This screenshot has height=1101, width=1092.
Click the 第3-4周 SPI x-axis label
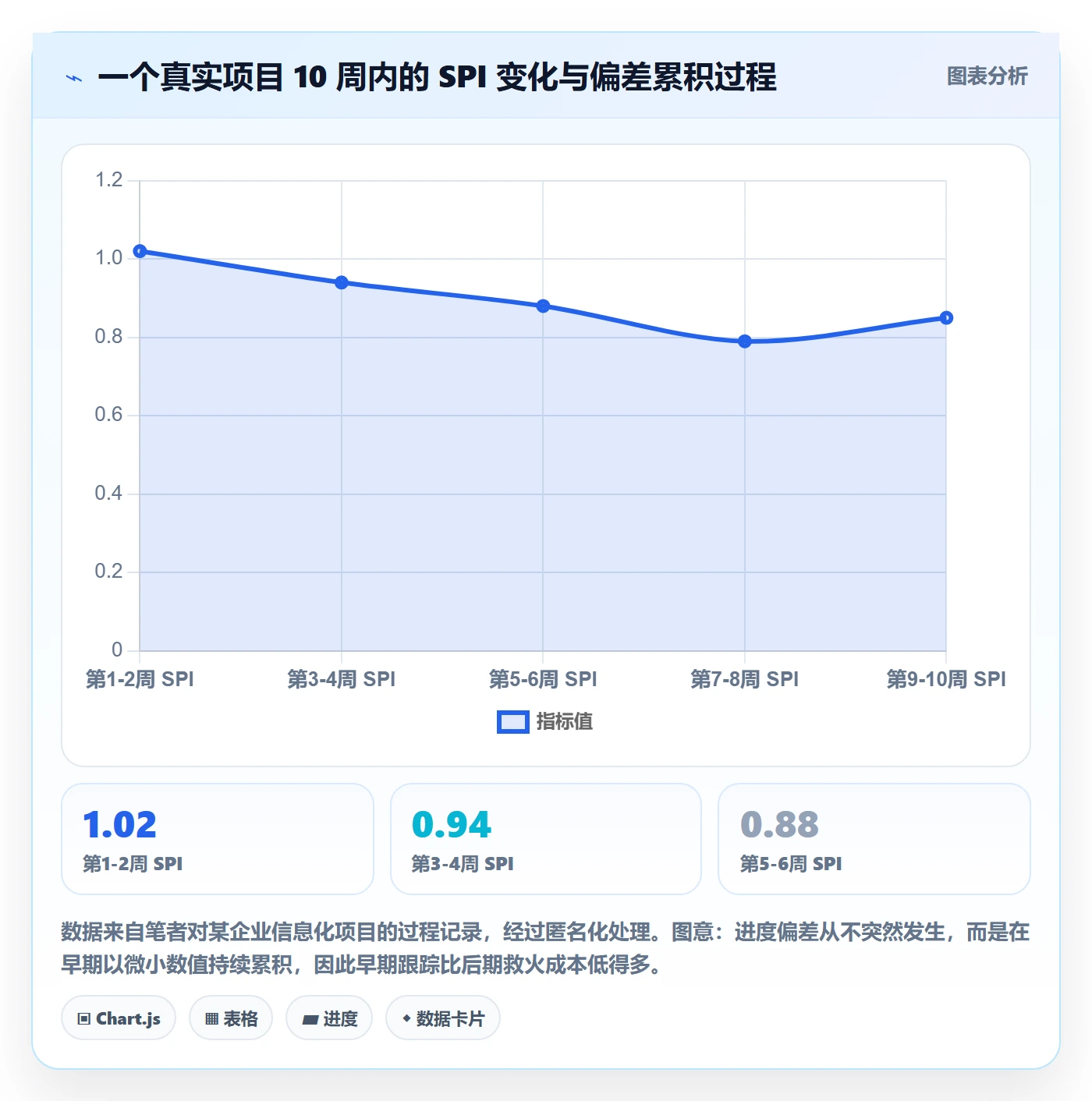coord(342,679)
